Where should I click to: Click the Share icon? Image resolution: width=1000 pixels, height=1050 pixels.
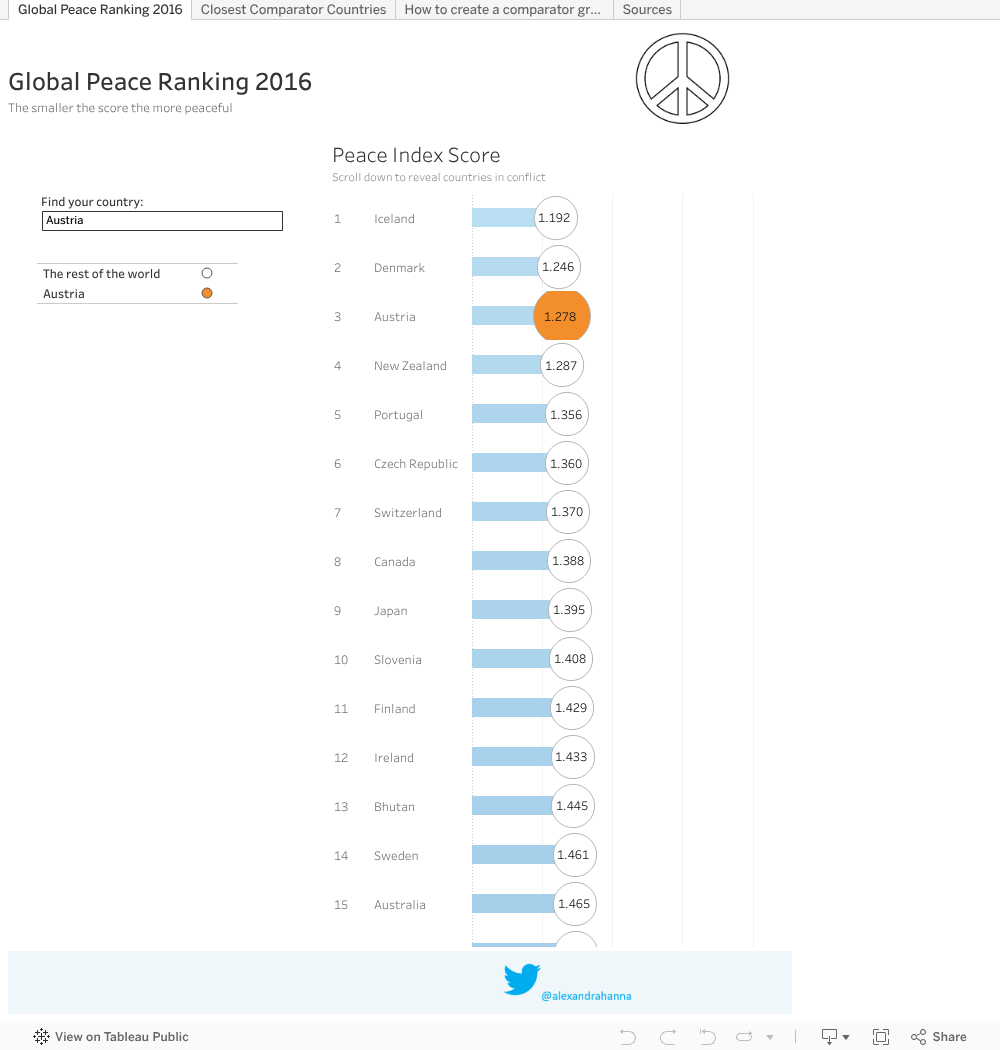coord(919,1037)
